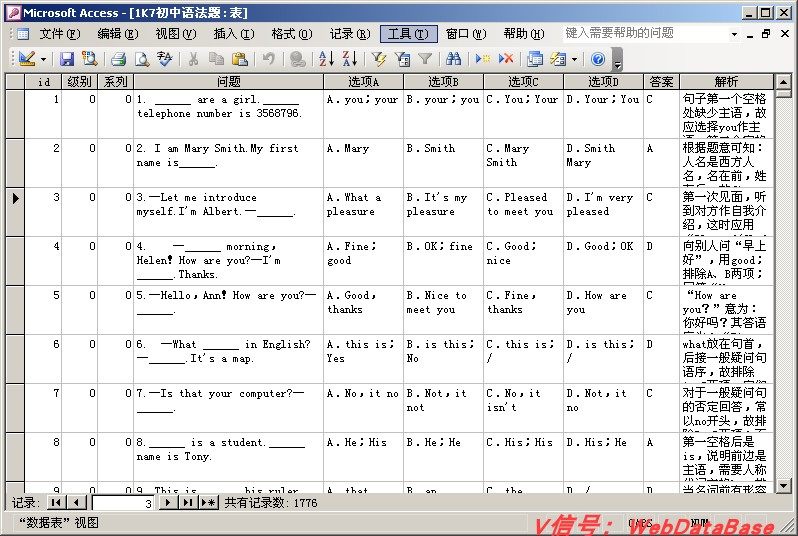The height and width of the screenshot is (536, 798).
Task: Click the new record navigation button
Action: (208, 502)
